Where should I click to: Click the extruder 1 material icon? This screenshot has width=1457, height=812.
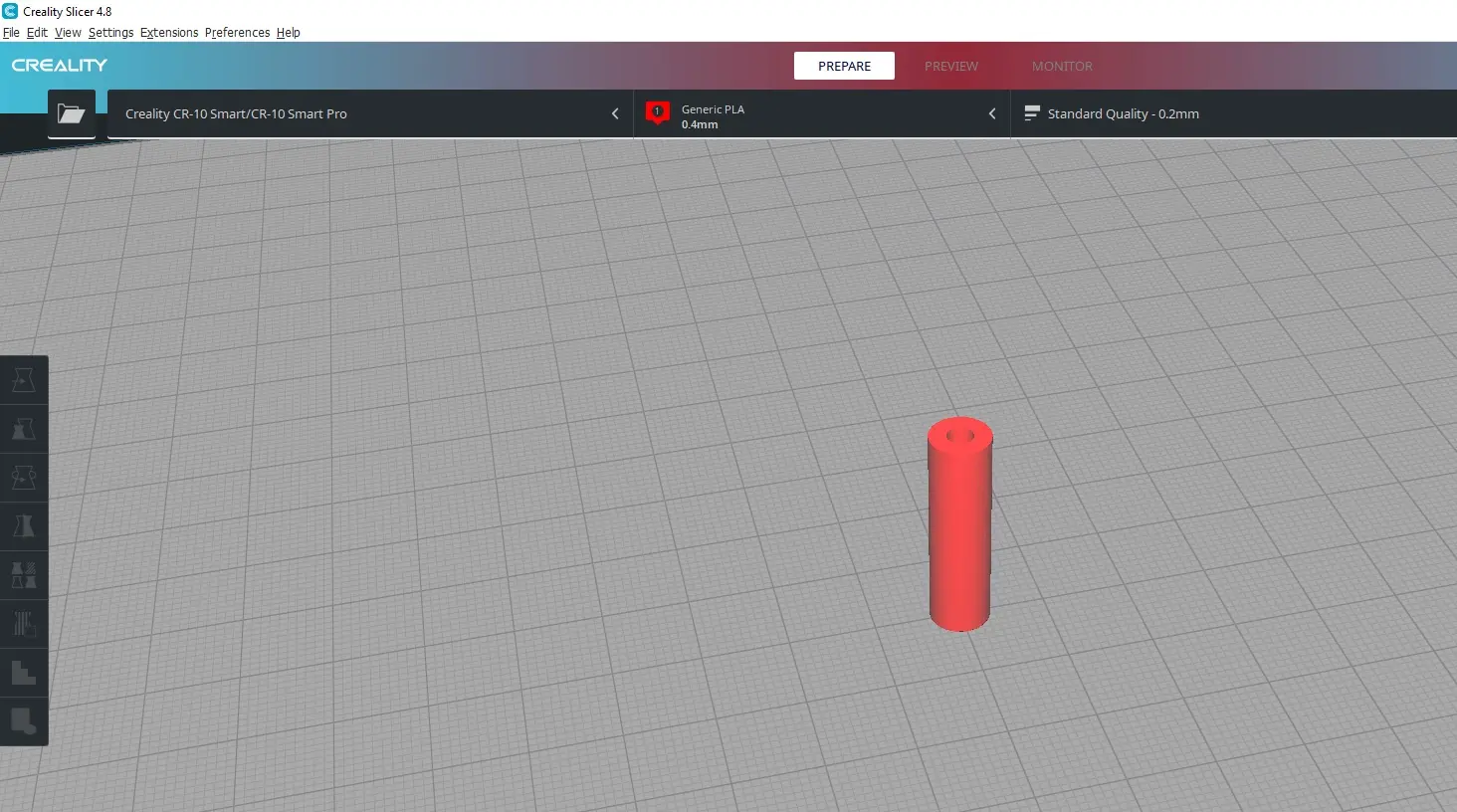tap(657, 113)
